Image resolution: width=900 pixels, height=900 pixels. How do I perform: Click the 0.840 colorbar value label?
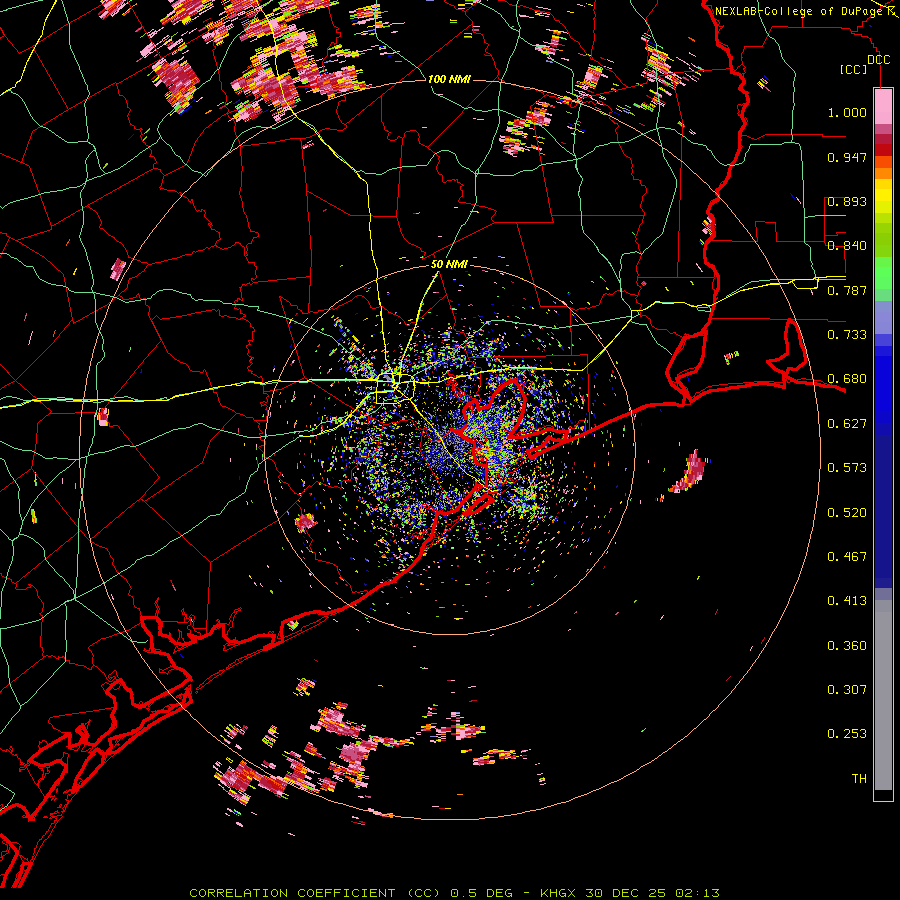click(847, 246)
